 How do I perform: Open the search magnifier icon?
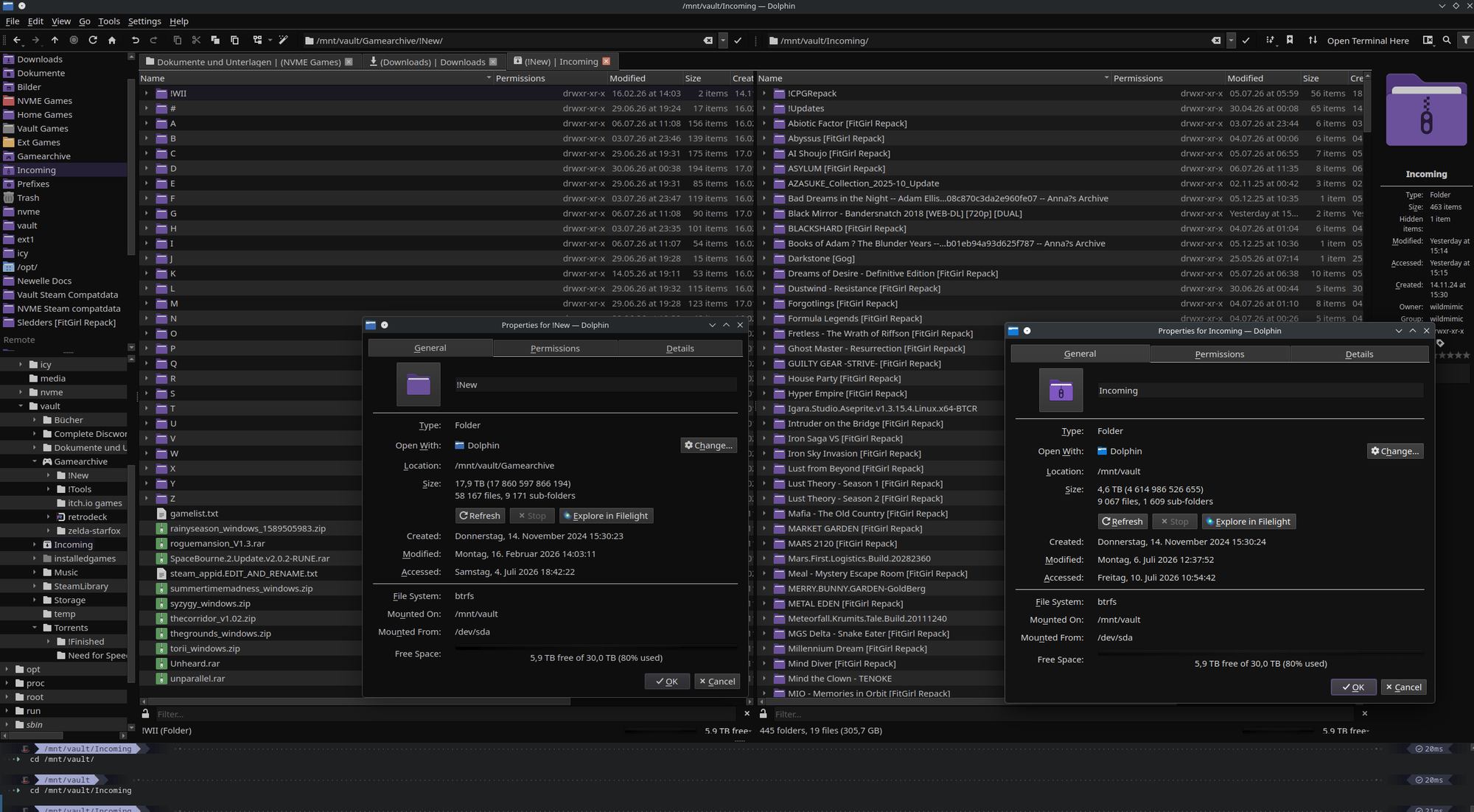click(x=1447, y=41)
